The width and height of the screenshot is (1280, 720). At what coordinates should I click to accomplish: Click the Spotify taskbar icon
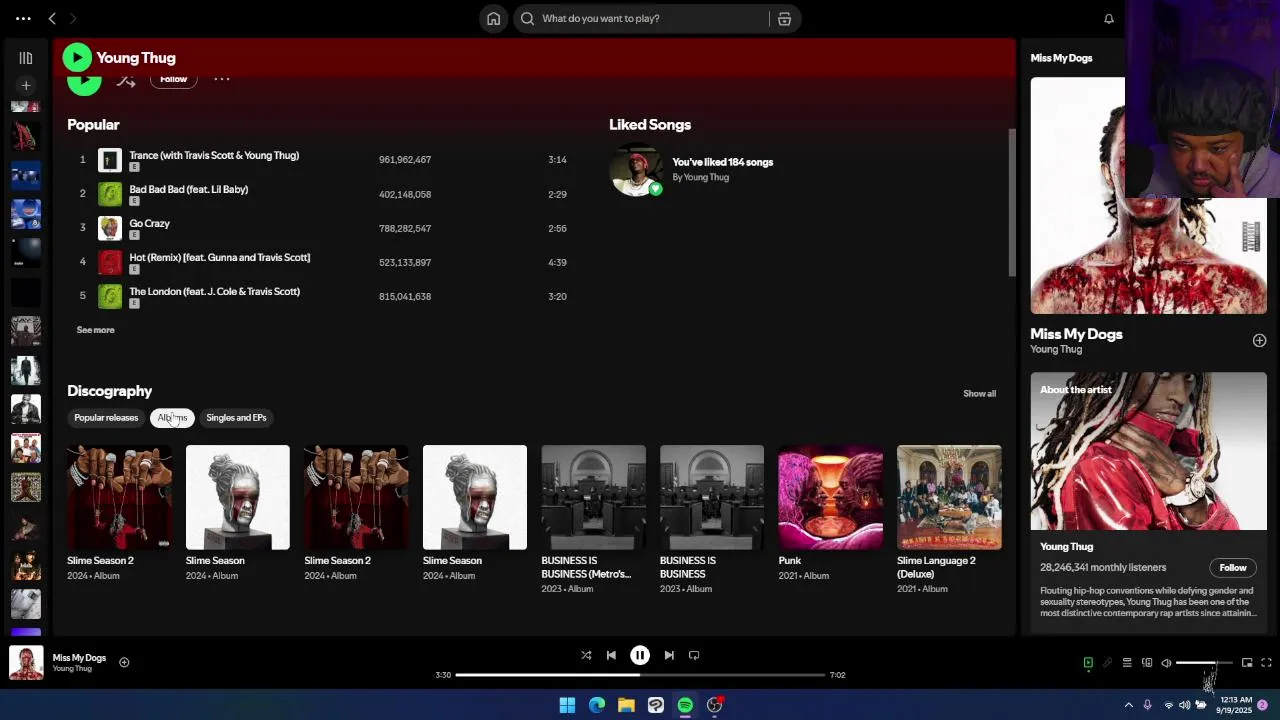tap(685, 705)
